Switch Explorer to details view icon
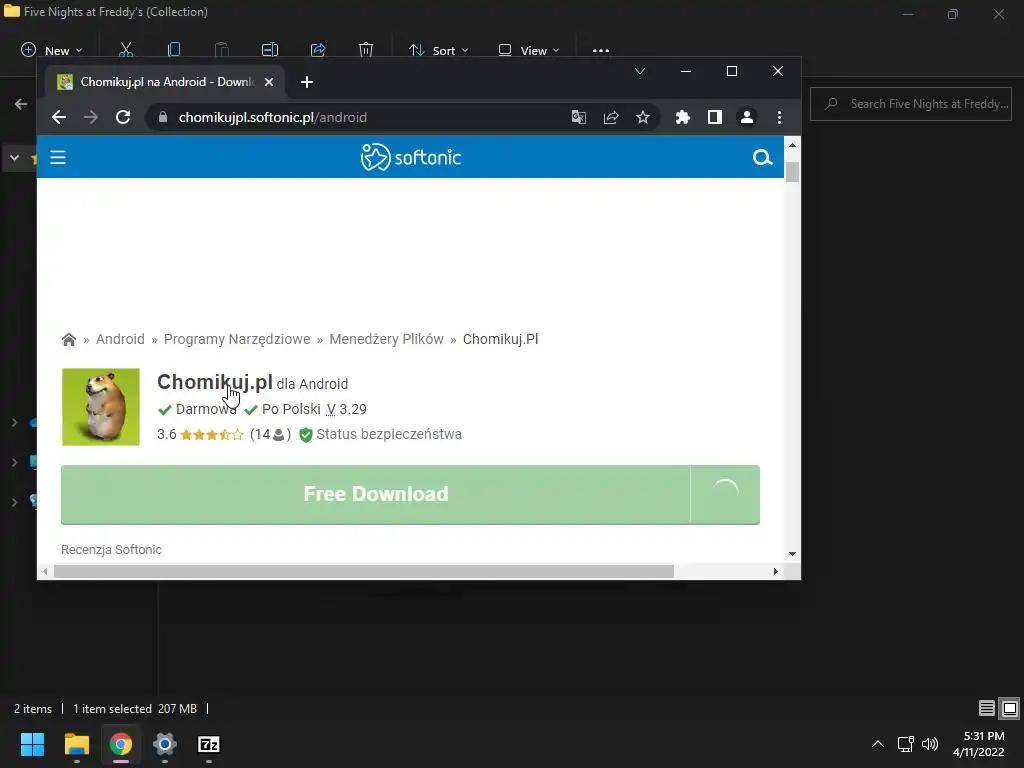This screenshot has width=1024, height=768. (987, 708)
